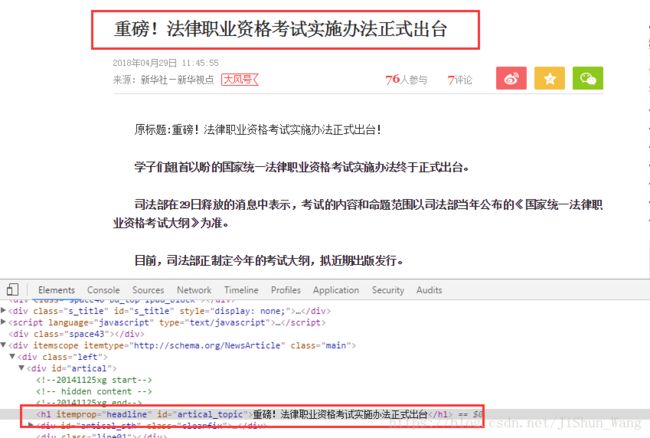Click the bold paragraph starting 学子们翘首以盼
Screen dimensions: 650x438
pos(302,167)
